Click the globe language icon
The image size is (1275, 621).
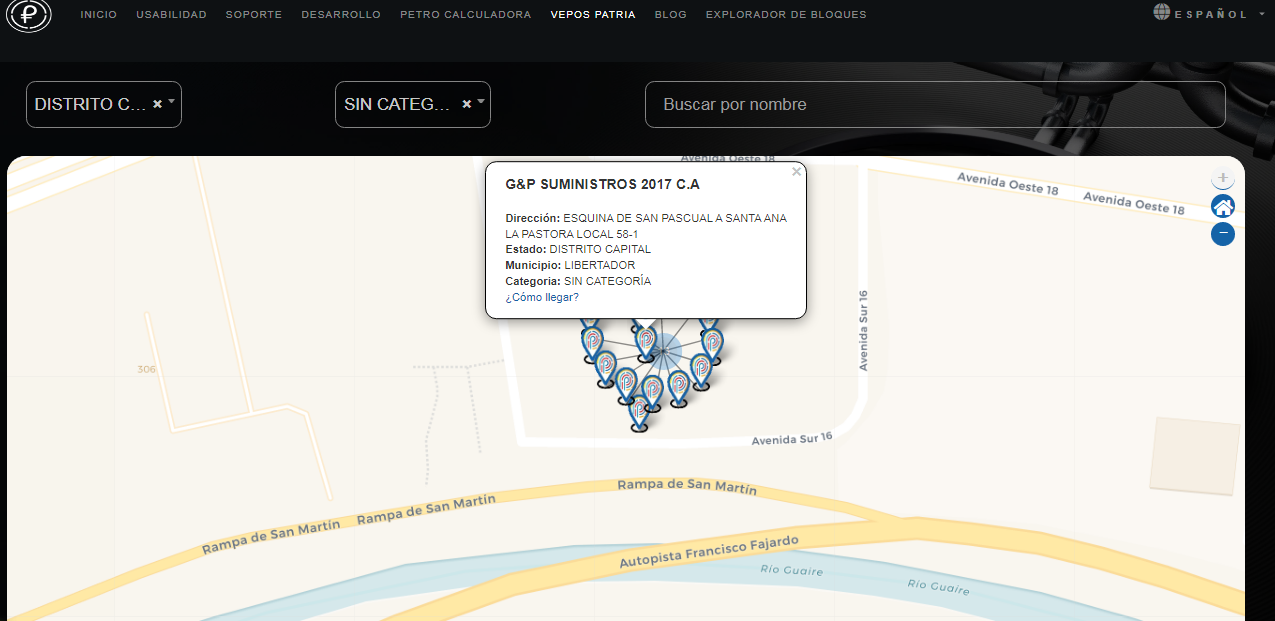[1162, 12]
